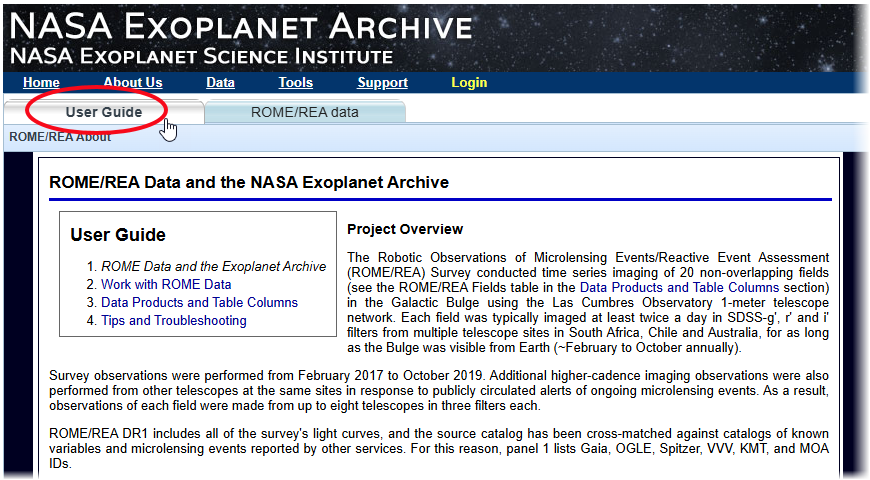This screenshot has height=480, width=870.
Task: Open the About Us menu
Action: [x=133, y=83]
